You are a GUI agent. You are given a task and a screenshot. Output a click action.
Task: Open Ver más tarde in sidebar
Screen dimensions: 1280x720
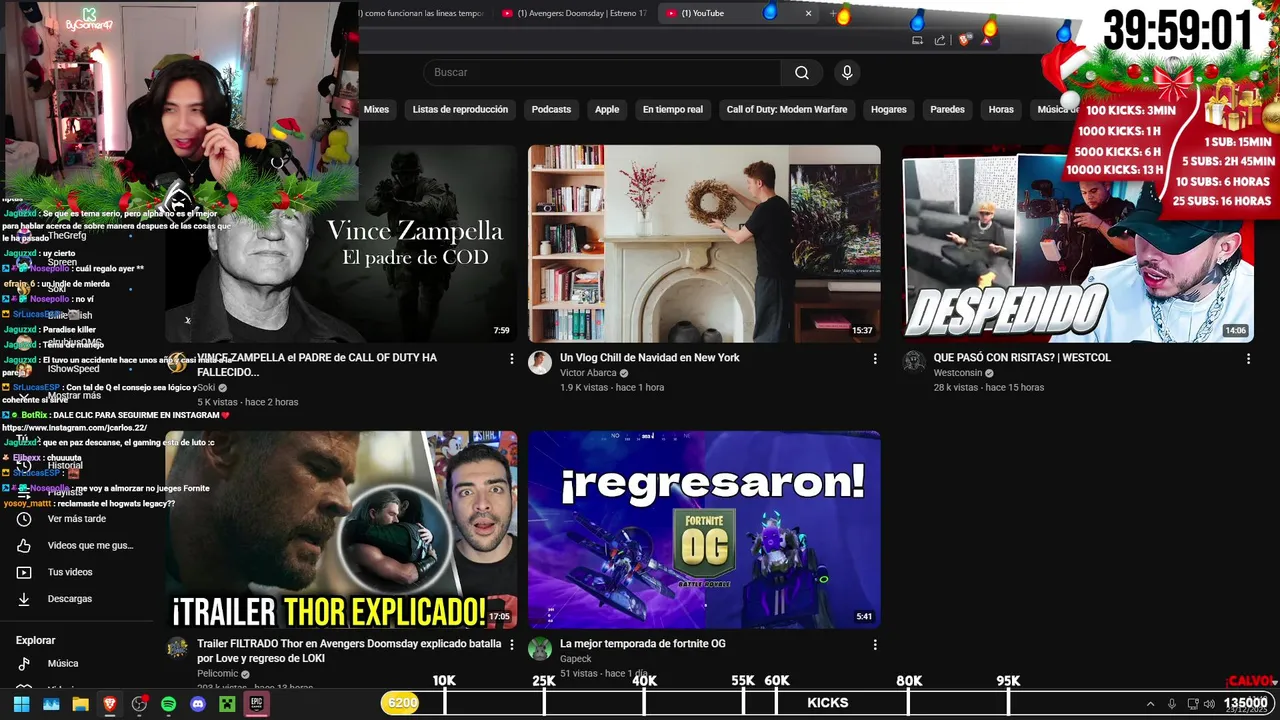click(x=77, y=519)
